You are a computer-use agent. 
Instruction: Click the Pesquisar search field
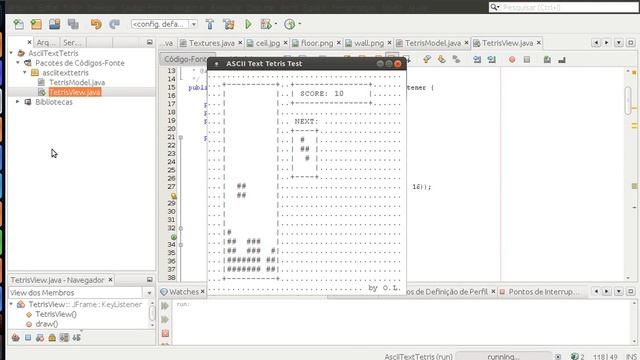564,7
